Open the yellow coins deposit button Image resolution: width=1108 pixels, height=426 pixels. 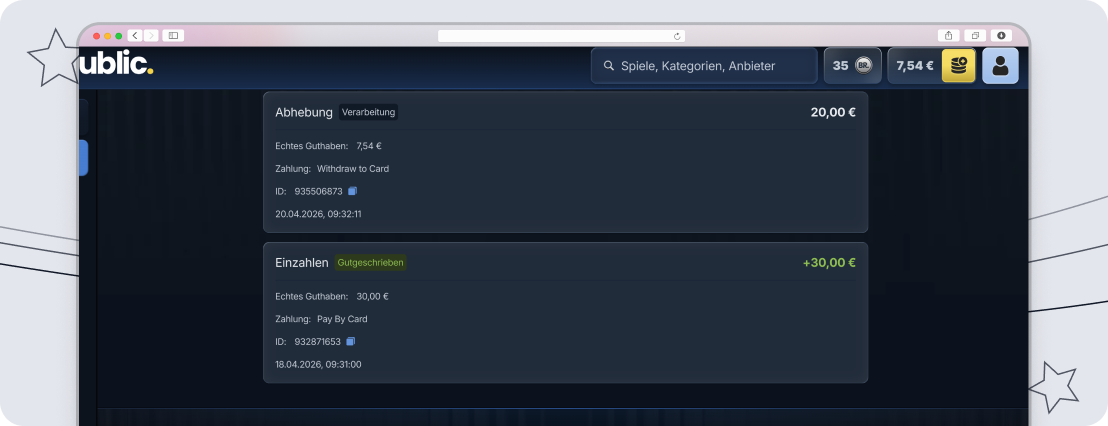click(x=958, y=66)
